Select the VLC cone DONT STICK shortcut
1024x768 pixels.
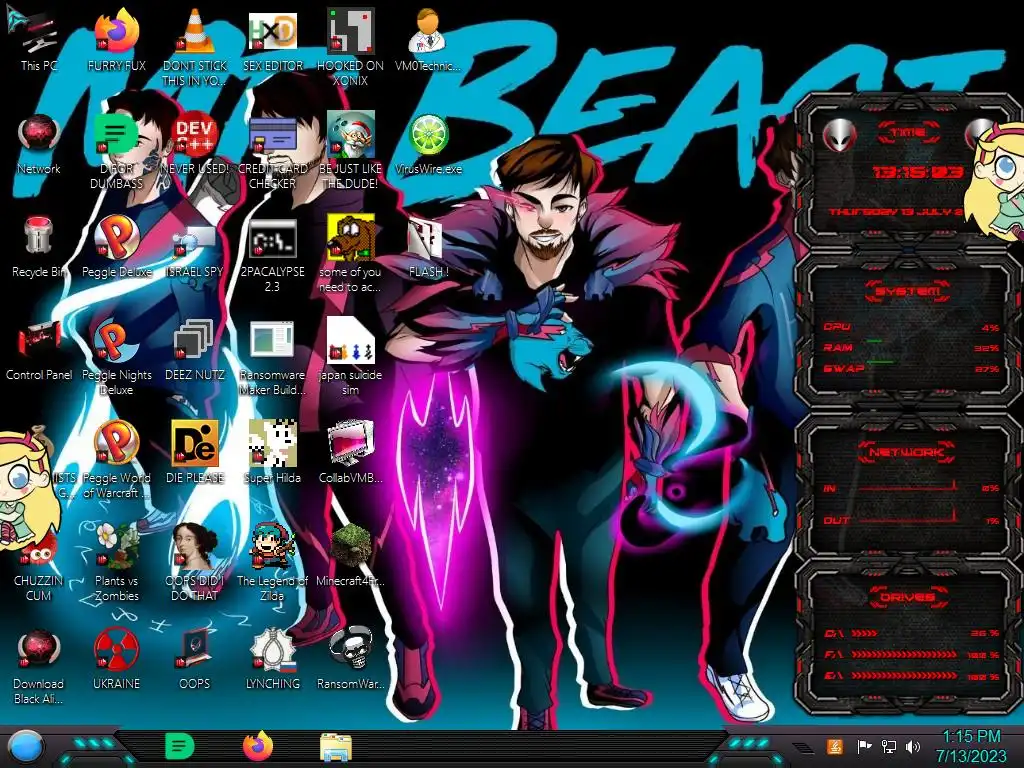coord(195,47)
